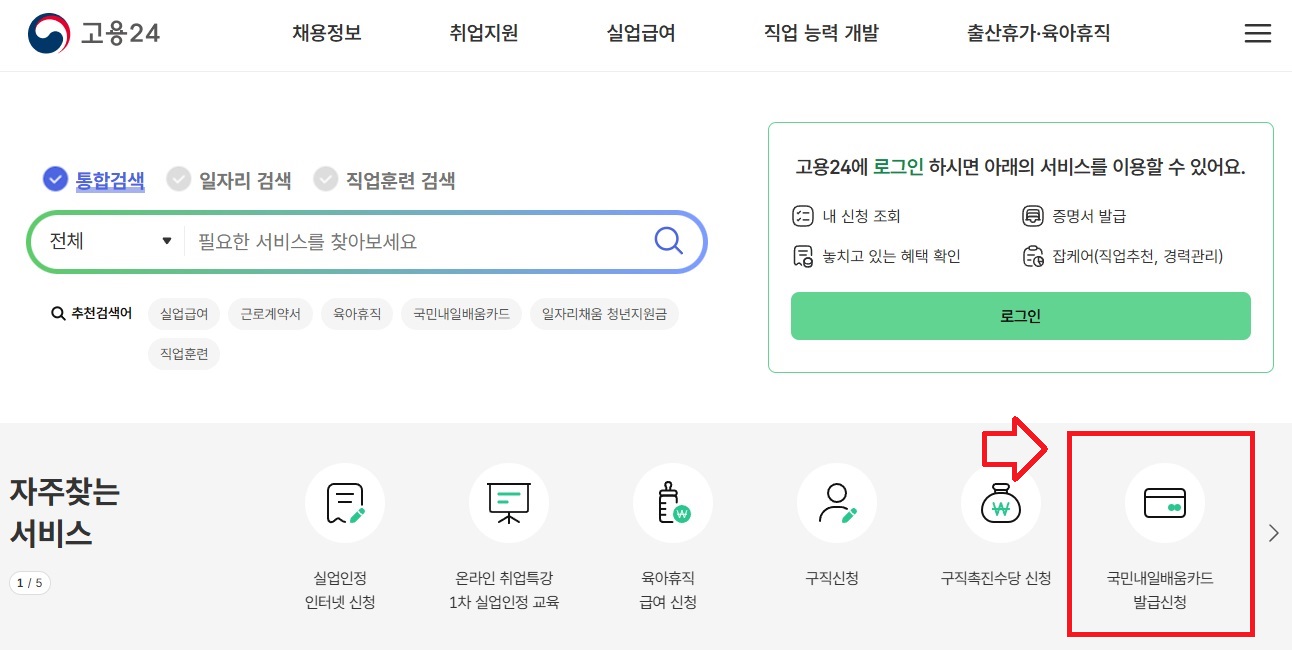Select the 구직신청 person icon

(x=837, y=503)
